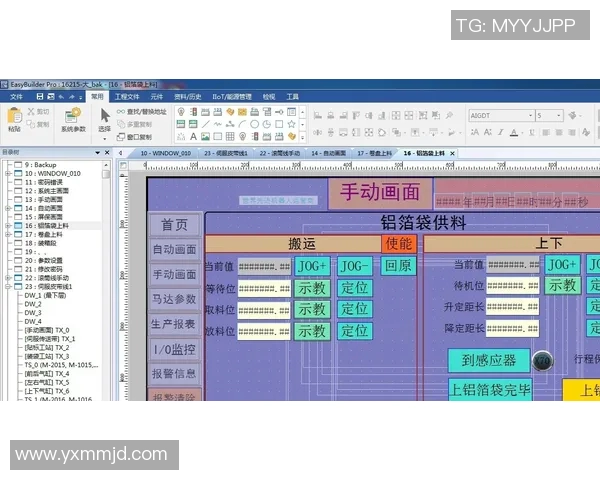Click the underline text icon
Image resolution: width=600 pixels, height=480 pixels.
pos(532,132)
